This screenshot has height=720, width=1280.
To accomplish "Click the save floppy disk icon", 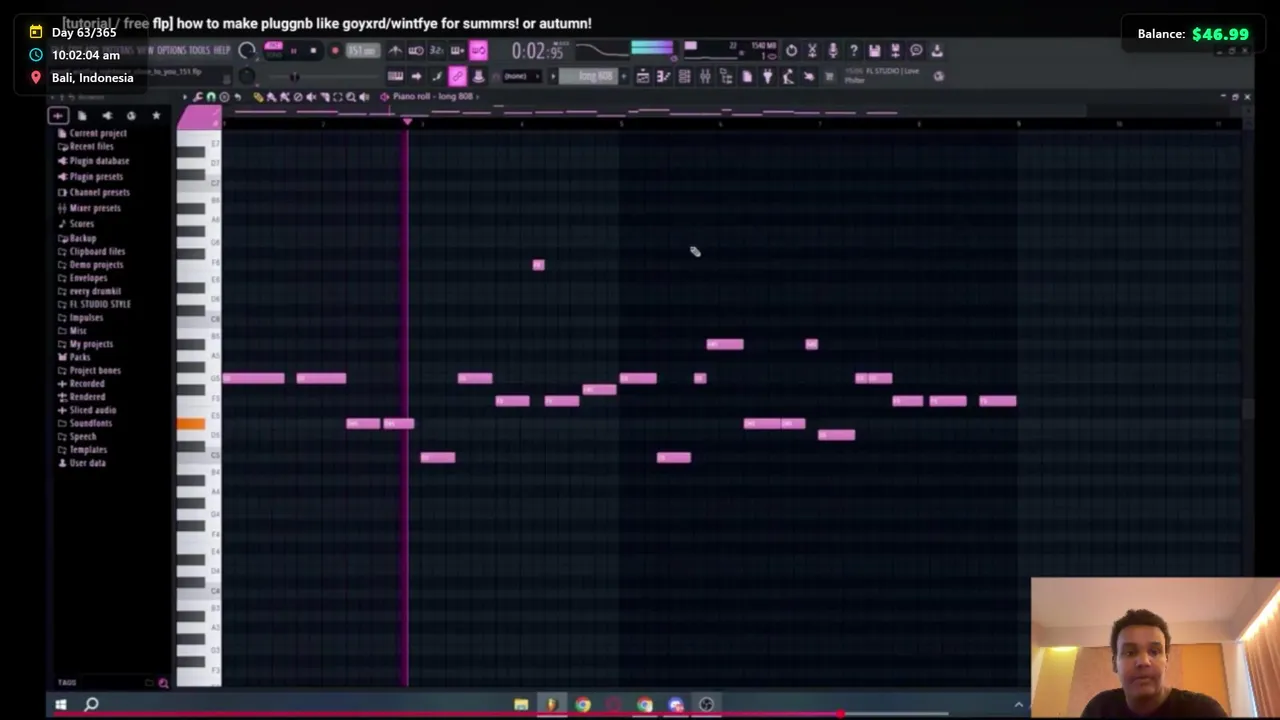I will (x=874, y=50).
